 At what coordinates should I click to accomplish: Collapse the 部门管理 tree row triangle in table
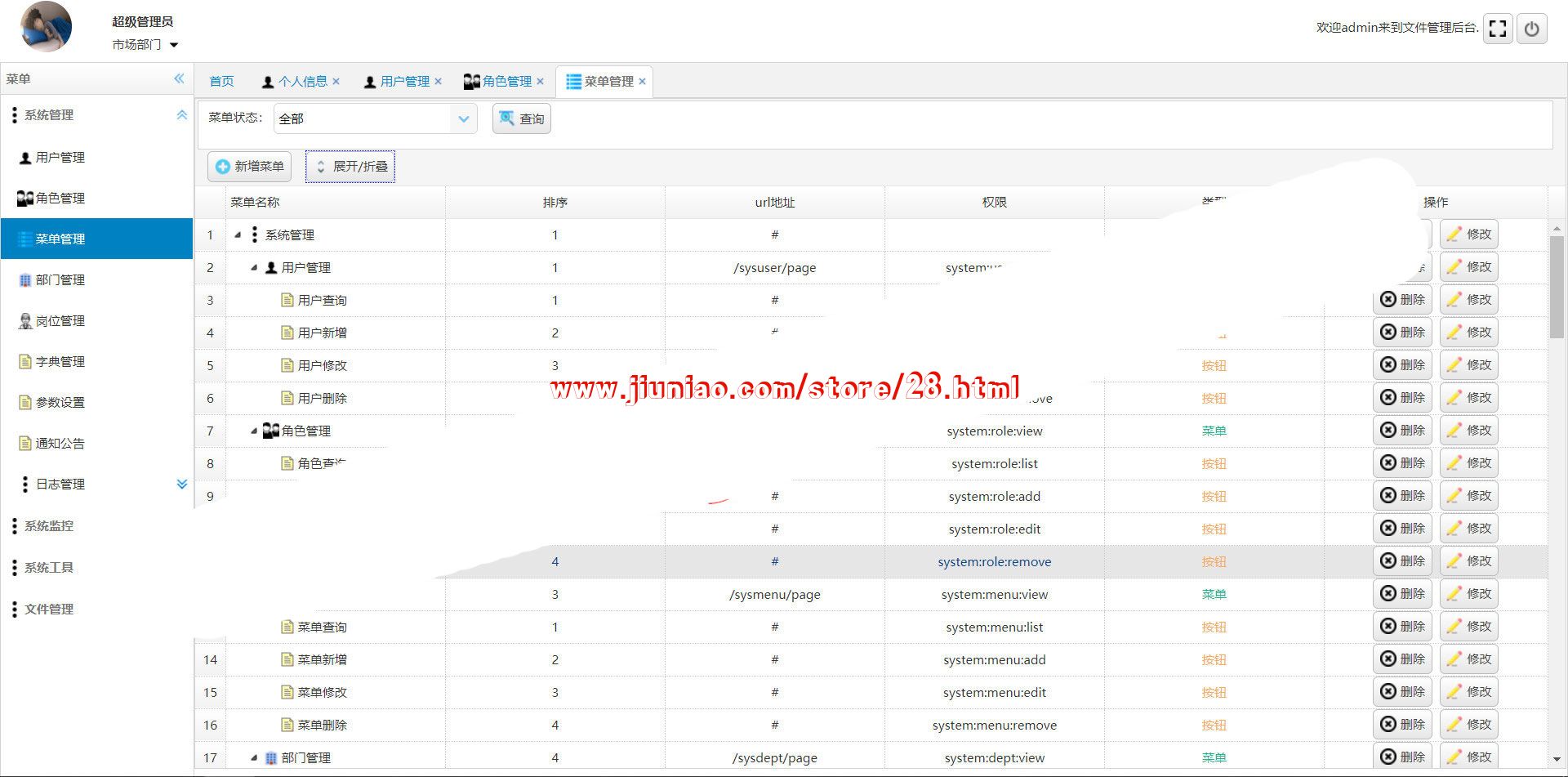tap(254, 758)
